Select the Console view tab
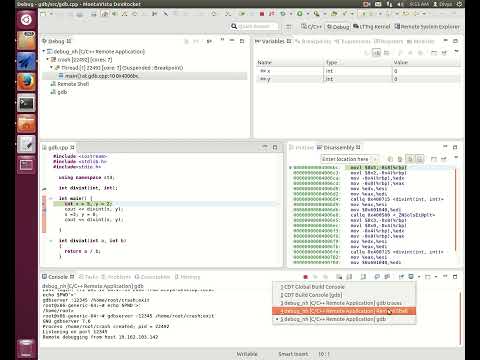The image size is (480, 360). [58, 277]
